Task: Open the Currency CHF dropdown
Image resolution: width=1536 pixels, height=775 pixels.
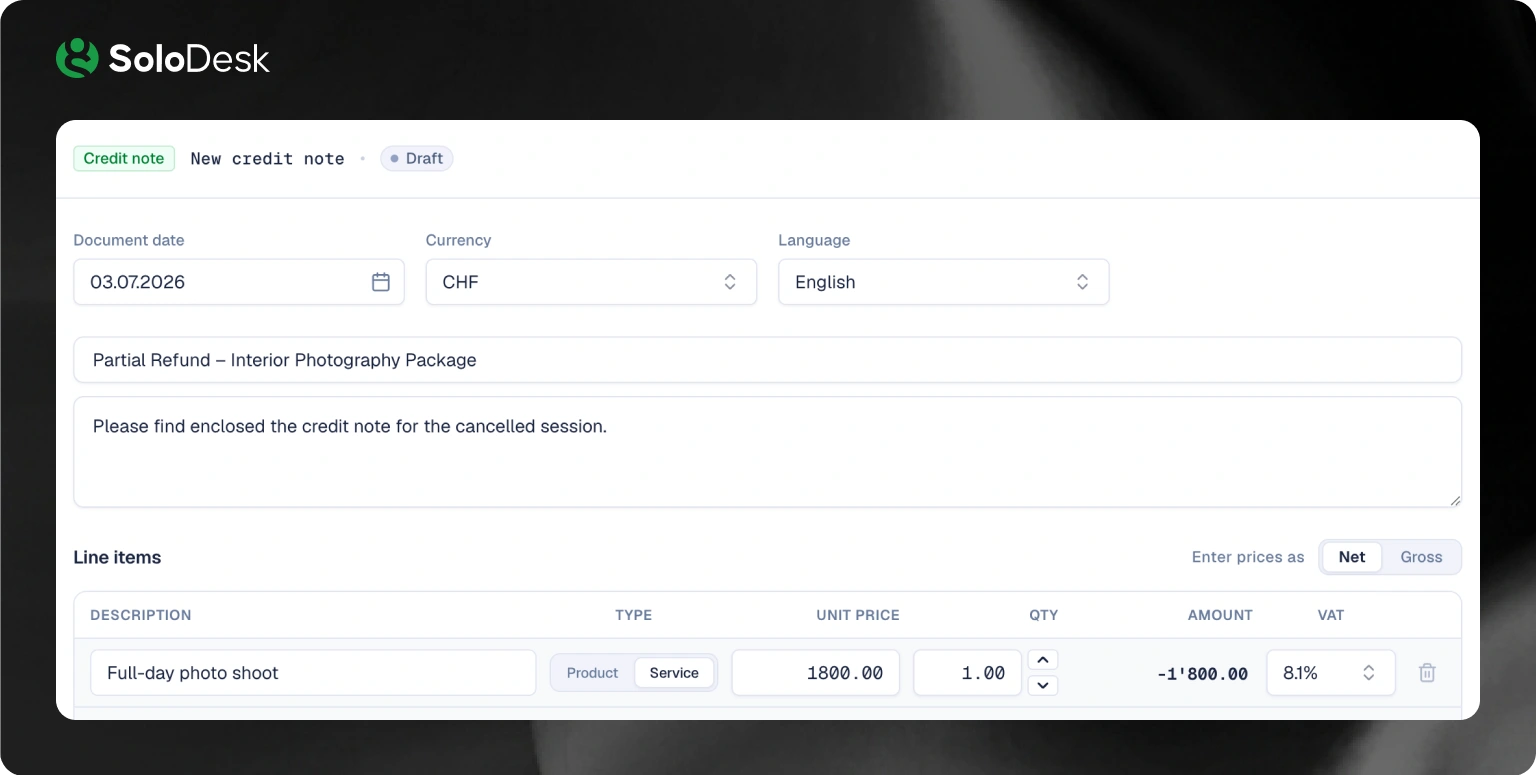Action: click(x=591, y=282)
